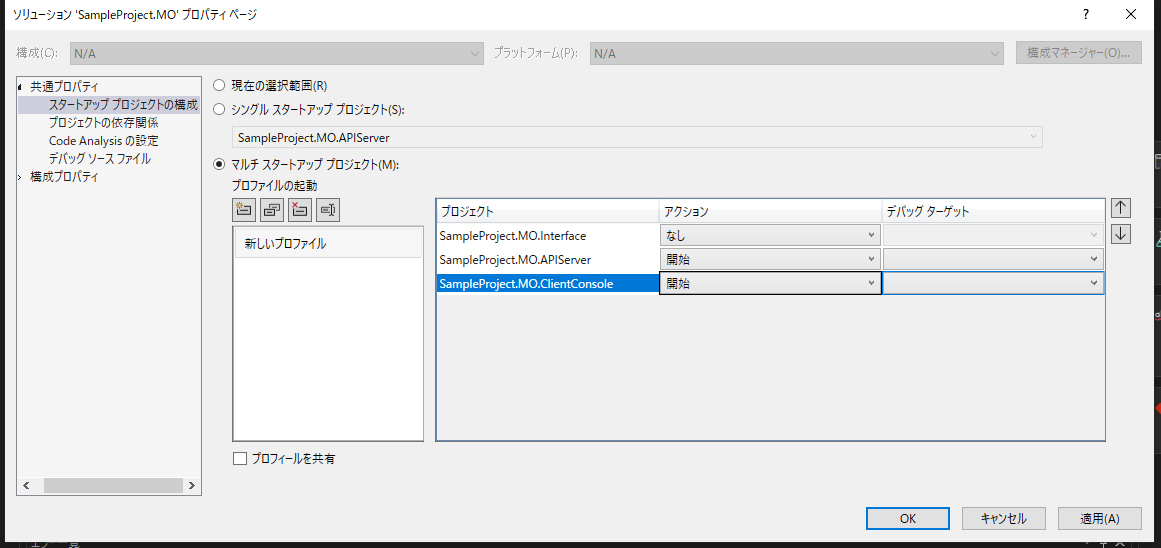
Task: Move project up with the up arrow
Action: tap(1120, 208)
